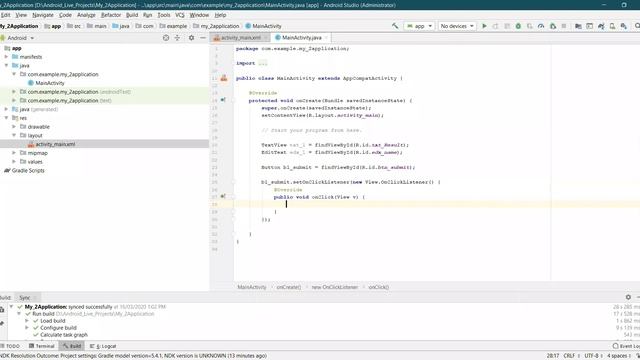
Task: Click the Stop square icon in toolbar
Action: (x=564, y=26)
